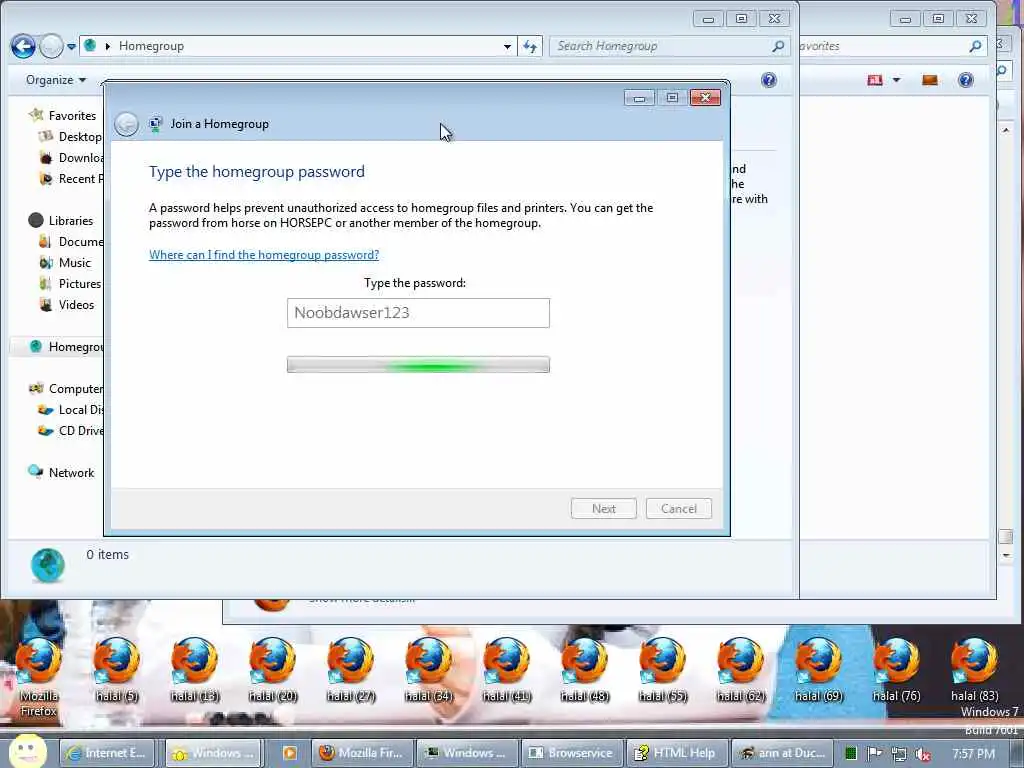
Task: Select the halal (41) desktop icon
Action: click(x=506, y=669)
